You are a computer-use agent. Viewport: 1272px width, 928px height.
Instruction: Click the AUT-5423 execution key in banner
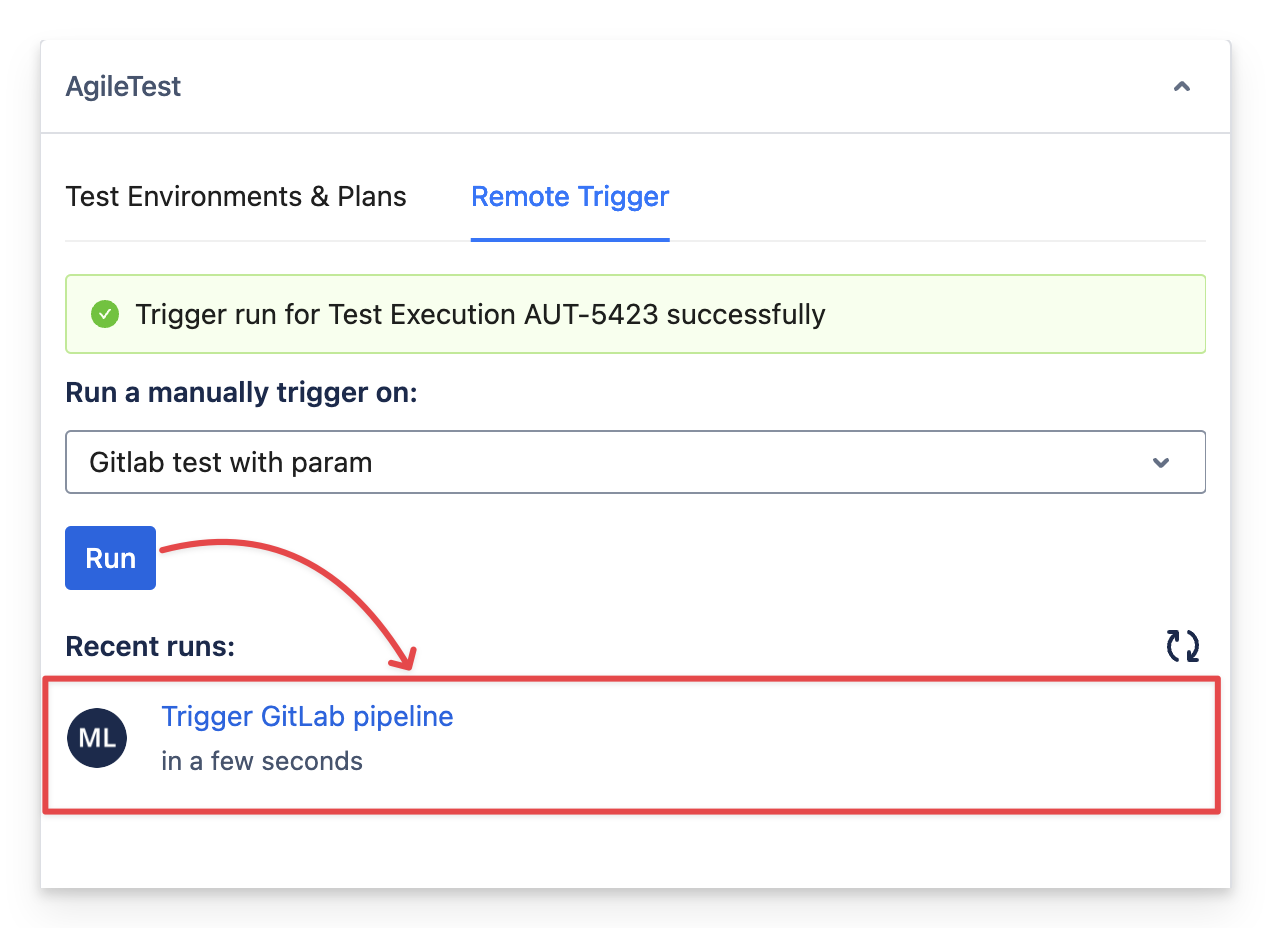(591, 315)
